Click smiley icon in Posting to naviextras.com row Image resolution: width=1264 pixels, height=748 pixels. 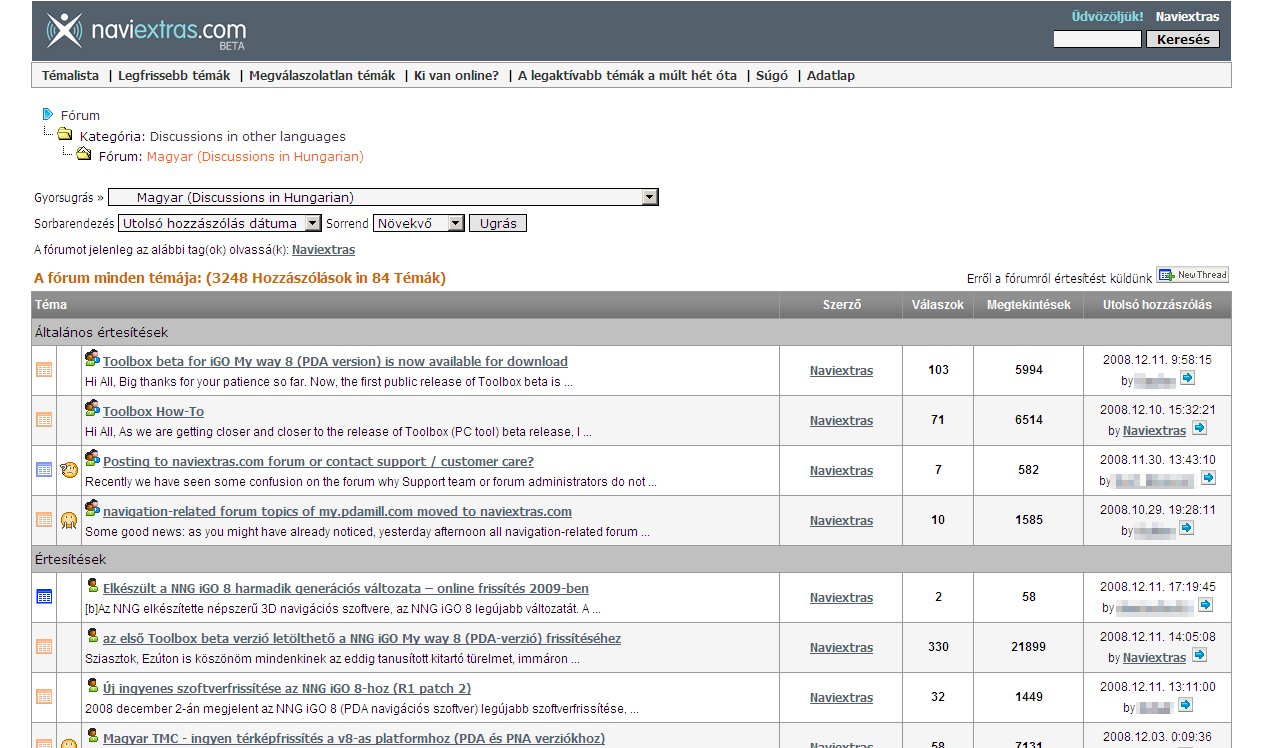pyautogui.click(x=69, y=470)
